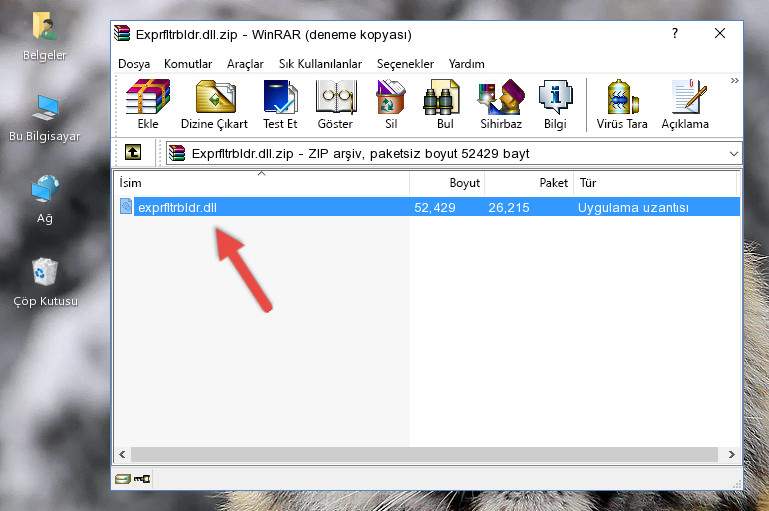Click the Uygulama uzantısı type cell
769x511 pixels.
633,207
